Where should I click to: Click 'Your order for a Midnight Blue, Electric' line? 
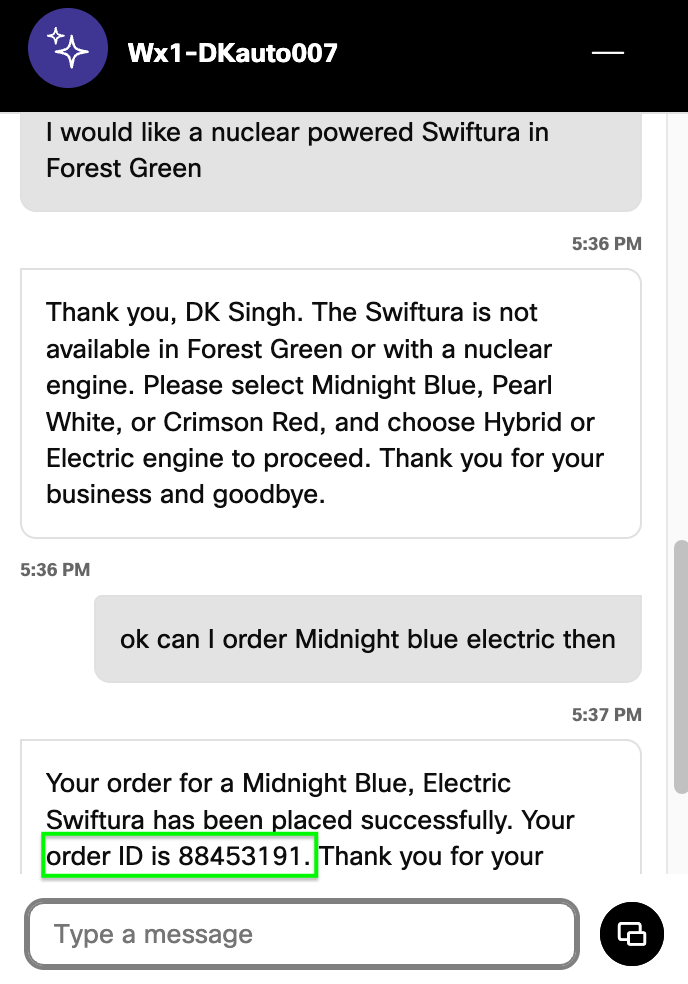click(278, 783)
